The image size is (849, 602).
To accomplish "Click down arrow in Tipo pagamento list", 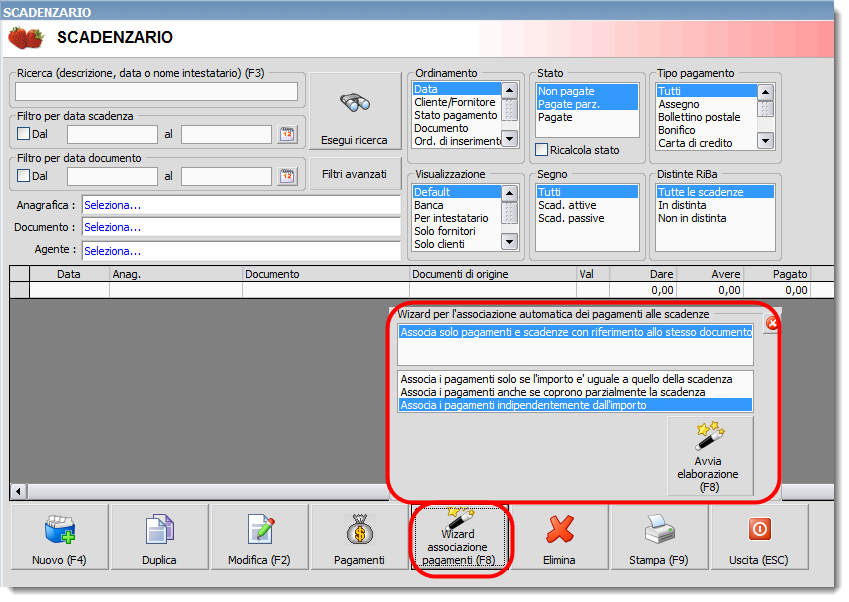I will tap(765, 141).
